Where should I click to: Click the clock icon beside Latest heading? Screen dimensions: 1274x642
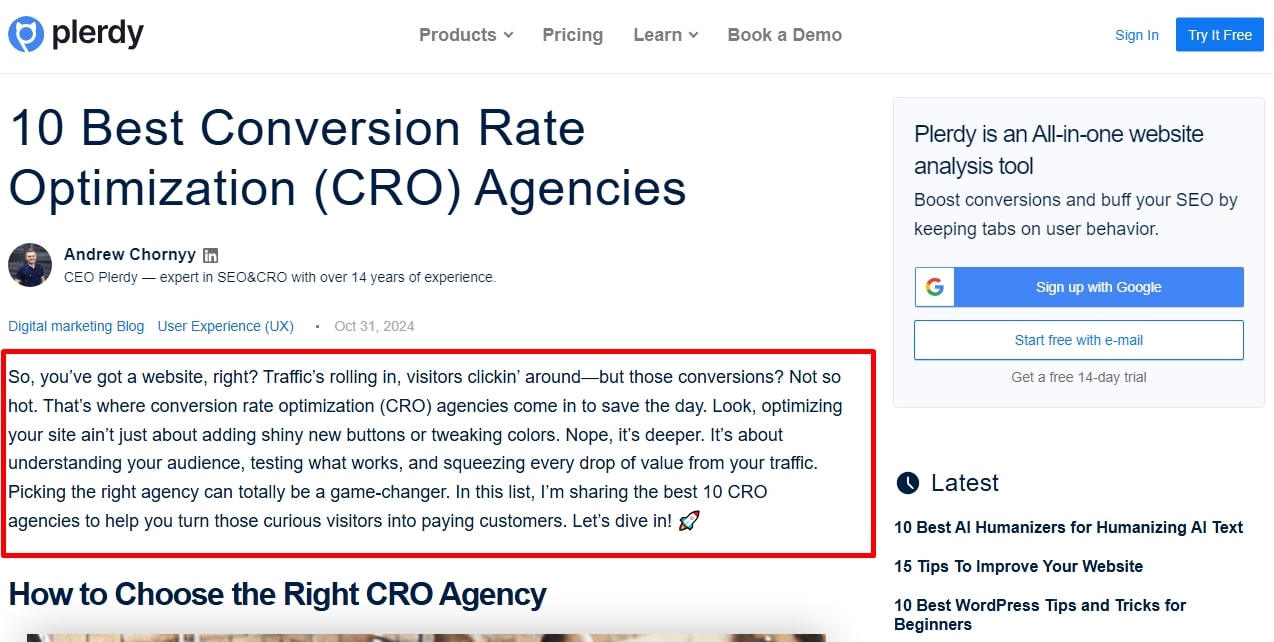tap(906, 483)
